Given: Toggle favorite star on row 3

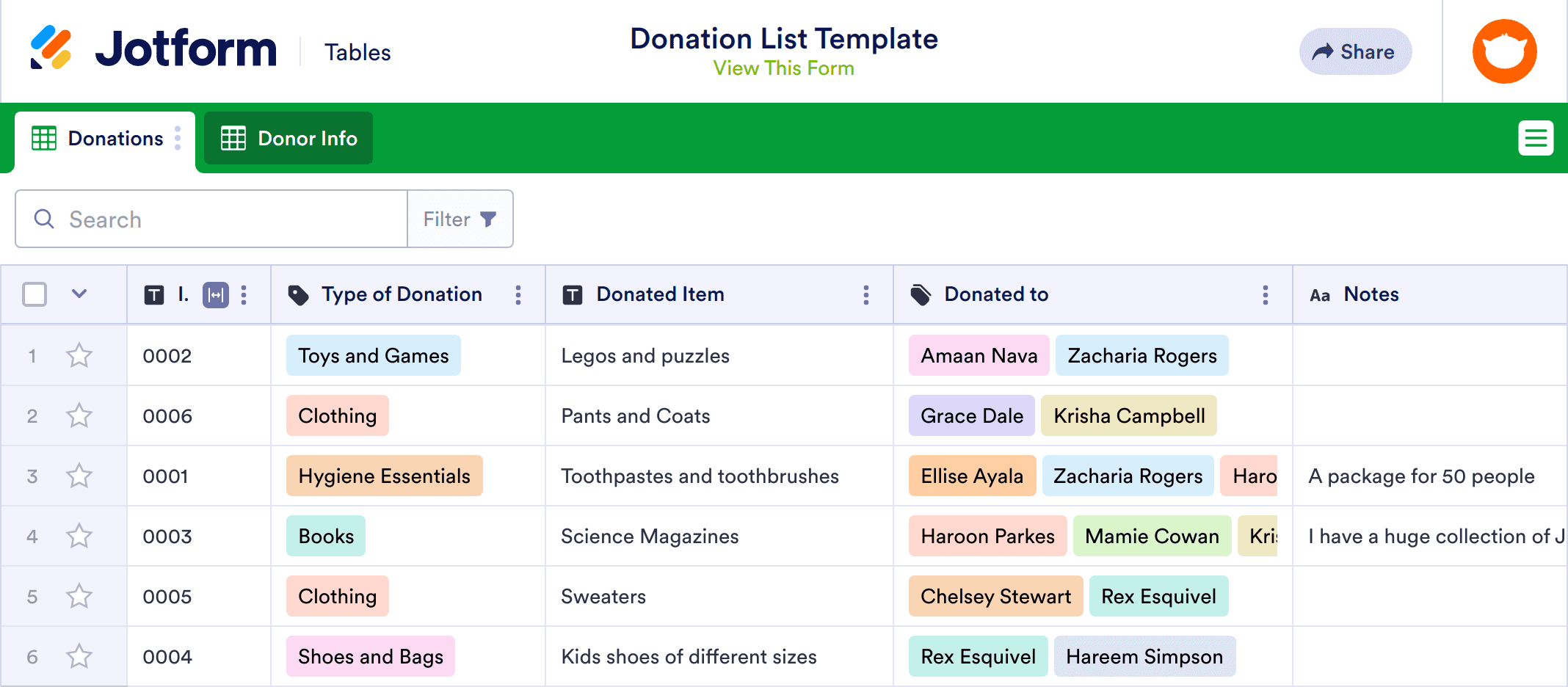Looking at the screenshot, I should pyautogui.click(x=79, y=476).
